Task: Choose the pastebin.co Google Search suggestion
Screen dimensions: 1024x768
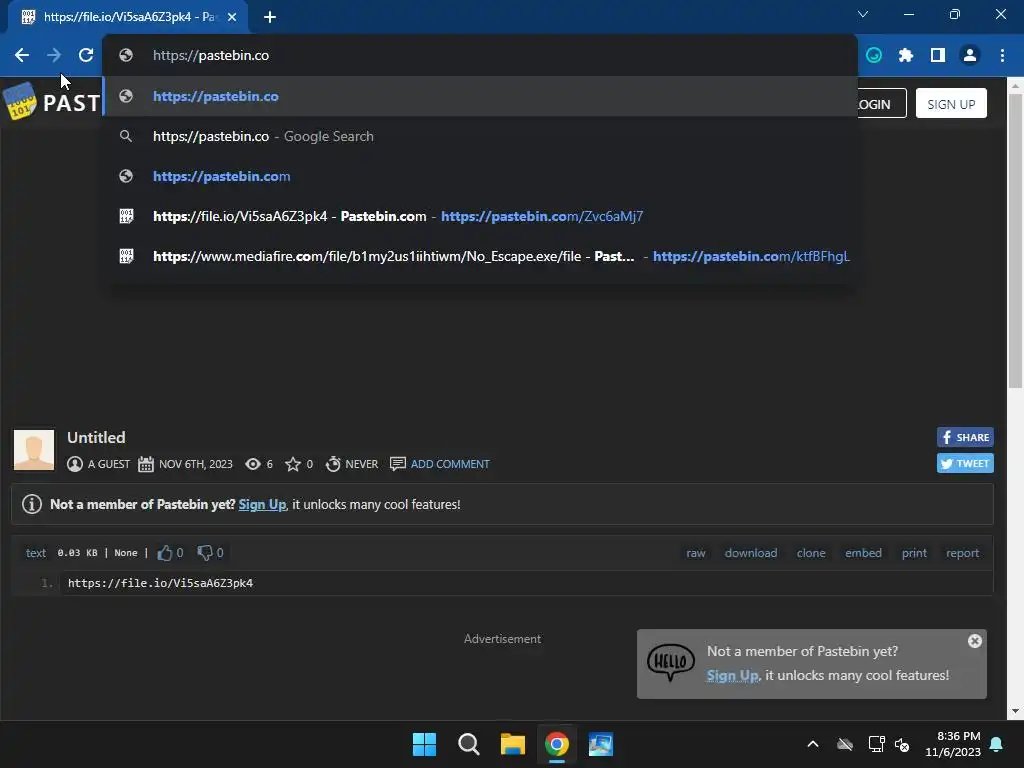Action: (480, 136)
